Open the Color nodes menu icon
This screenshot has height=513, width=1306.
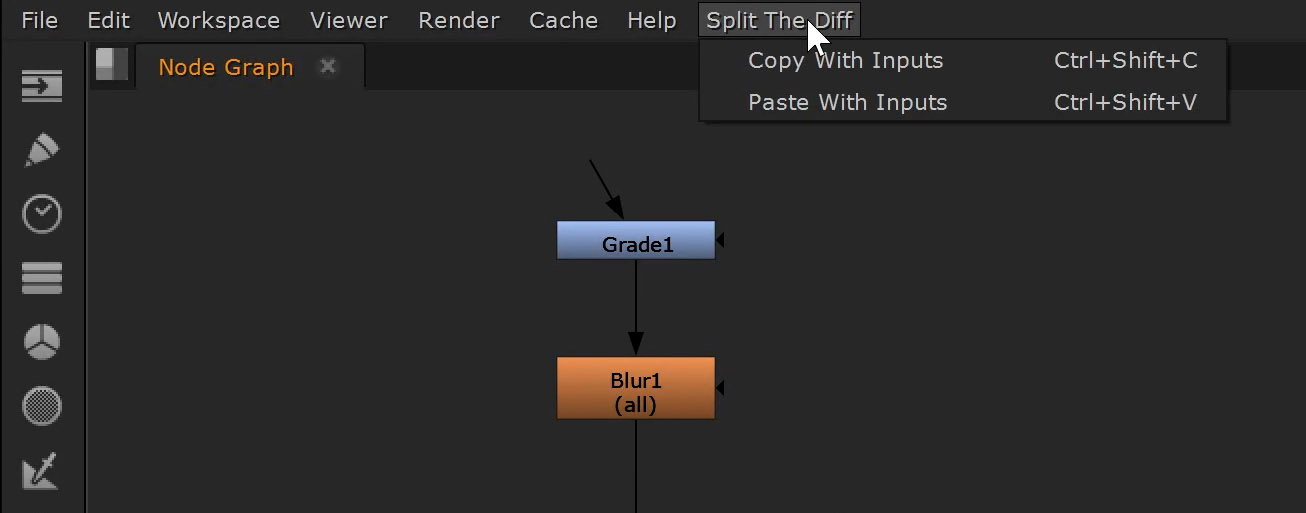tap(42, 342)
